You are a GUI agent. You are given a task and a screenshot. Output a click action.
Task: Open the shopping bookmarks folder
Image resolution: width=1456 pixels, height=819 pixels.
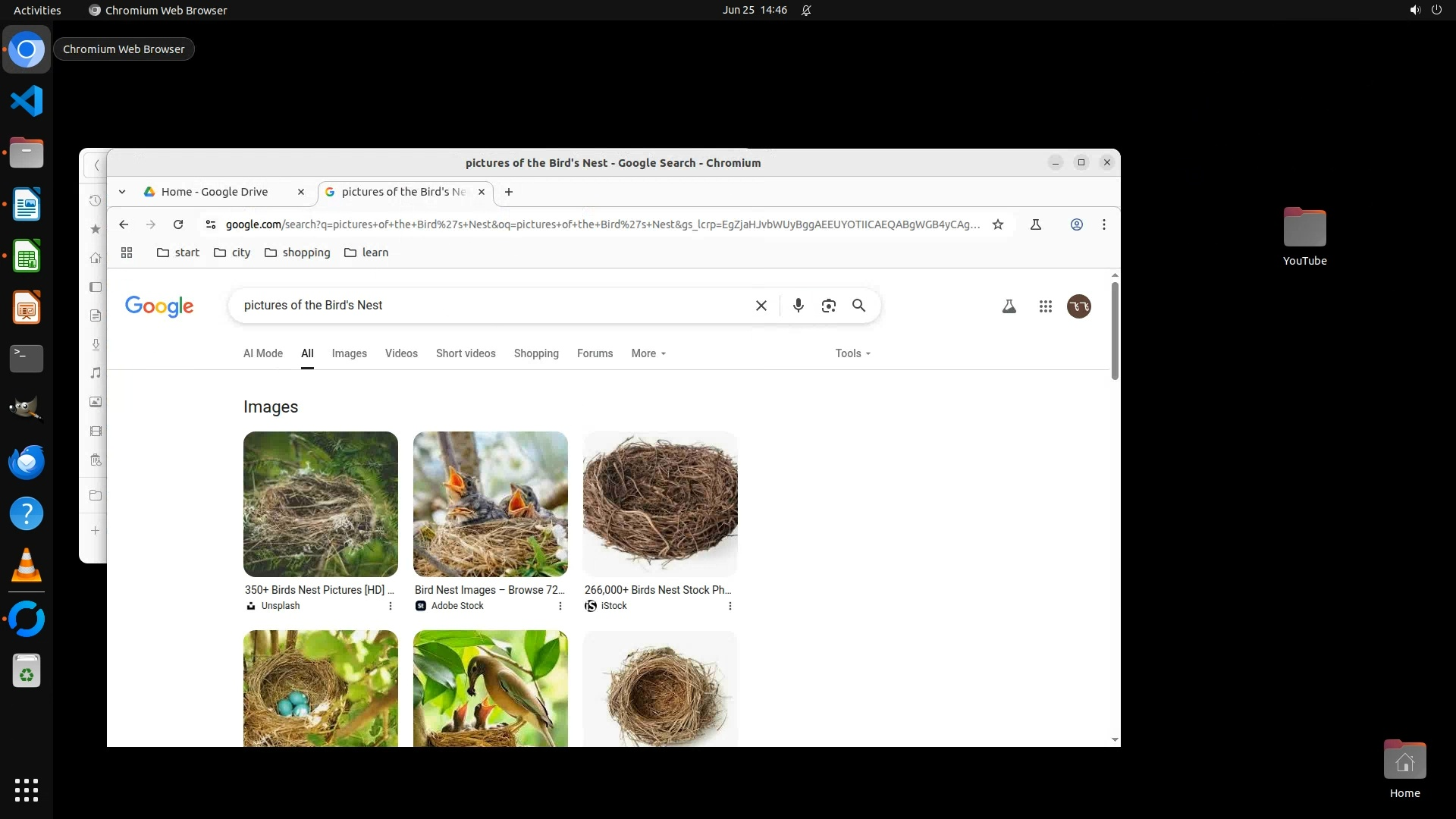(297, 253)
